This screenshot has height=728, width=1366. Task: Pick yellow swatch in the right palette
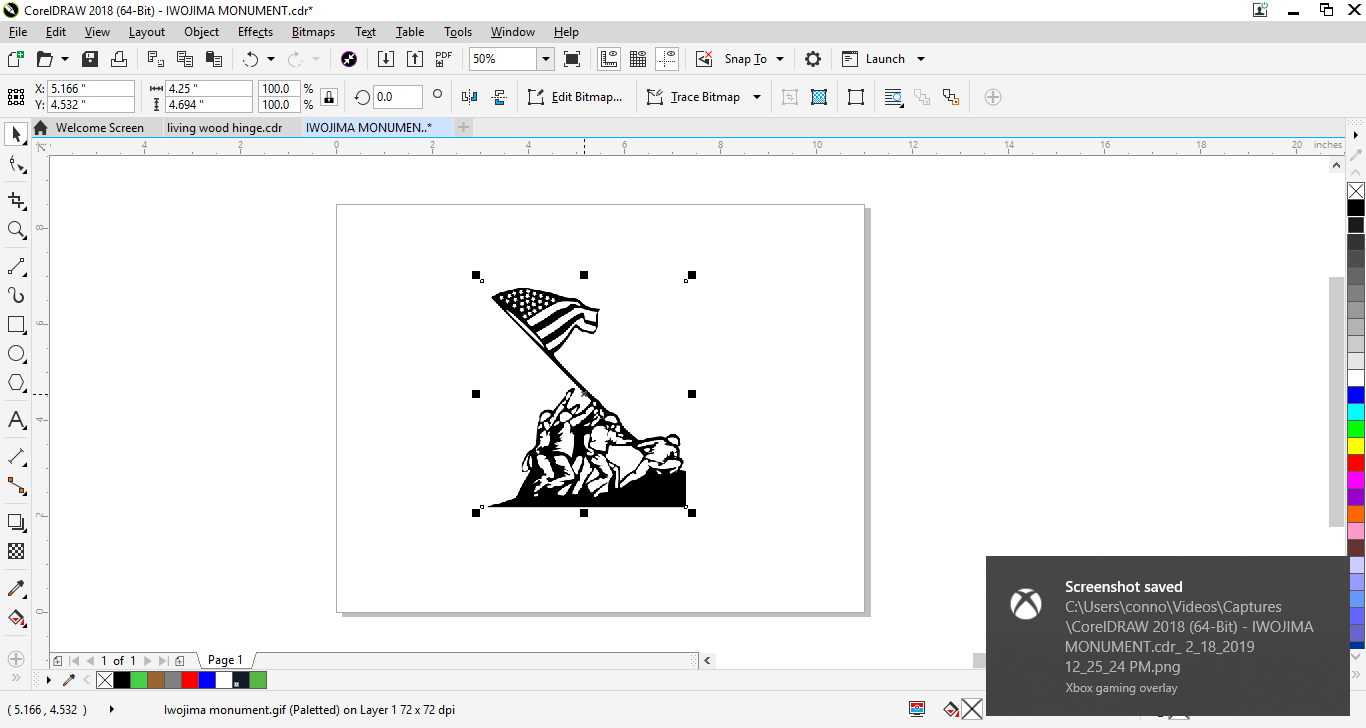(x=1356, y=446)
